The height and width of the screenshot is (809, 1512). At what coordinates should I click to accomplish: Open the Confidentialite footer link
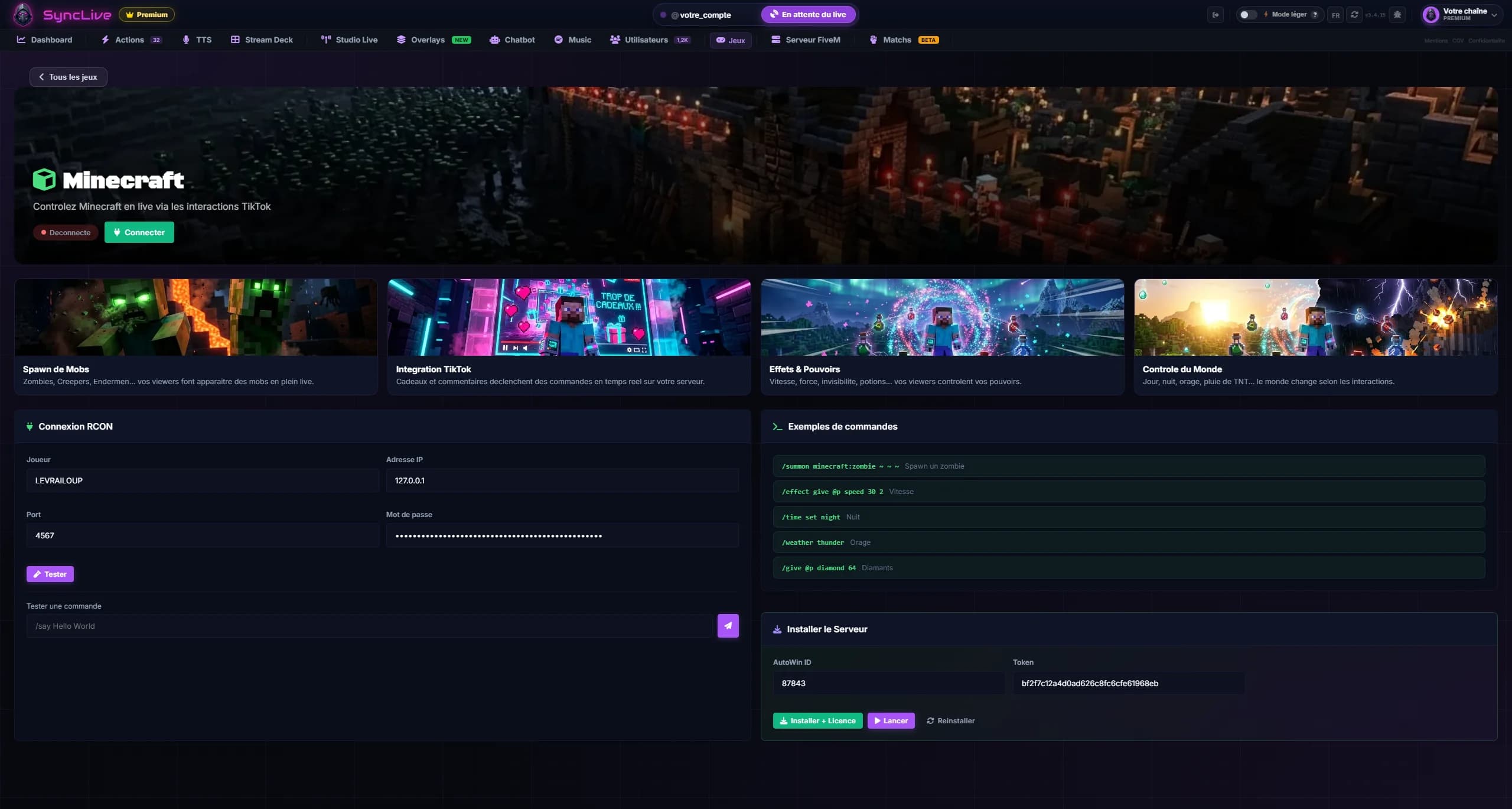coord(1486,41)
